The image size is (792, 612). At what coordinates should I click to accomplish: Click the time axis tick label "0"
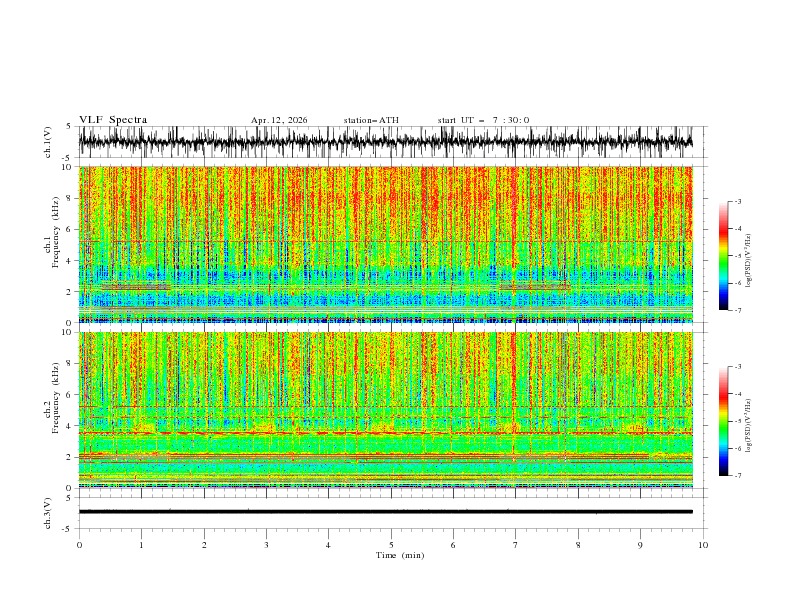click(79, 545)
